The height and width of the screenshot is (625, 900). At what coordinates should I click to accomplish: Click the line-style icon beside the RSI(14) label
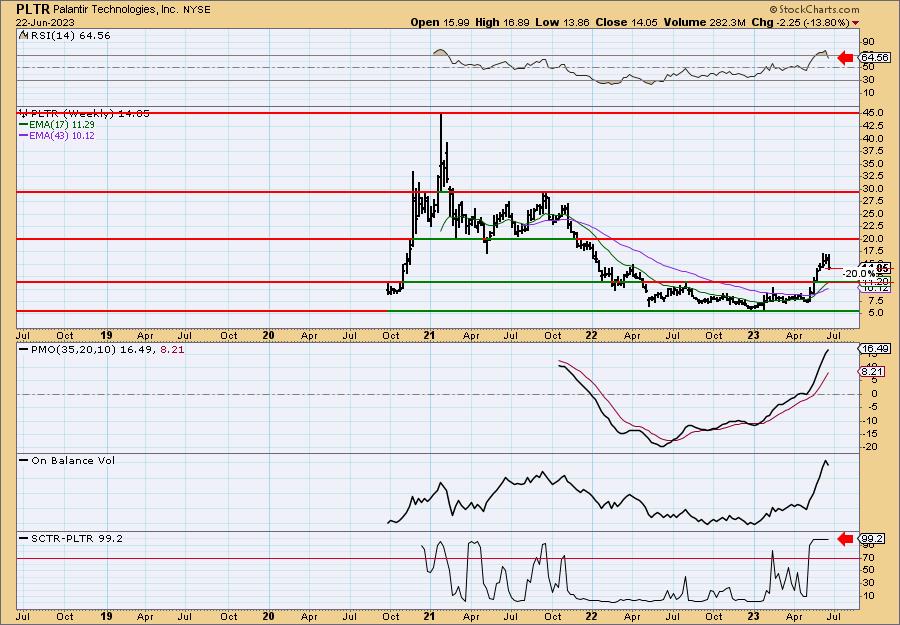point(23,35)
